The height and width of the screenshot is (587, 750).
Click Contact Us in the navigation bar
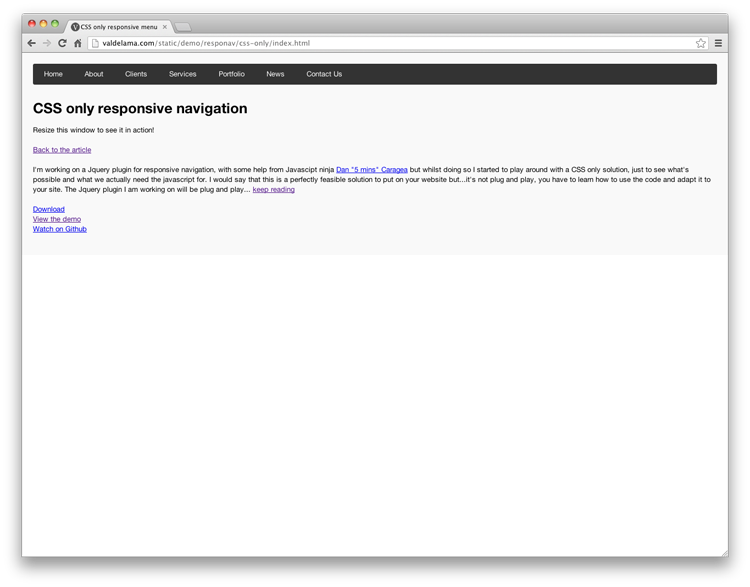coord(324,74)
